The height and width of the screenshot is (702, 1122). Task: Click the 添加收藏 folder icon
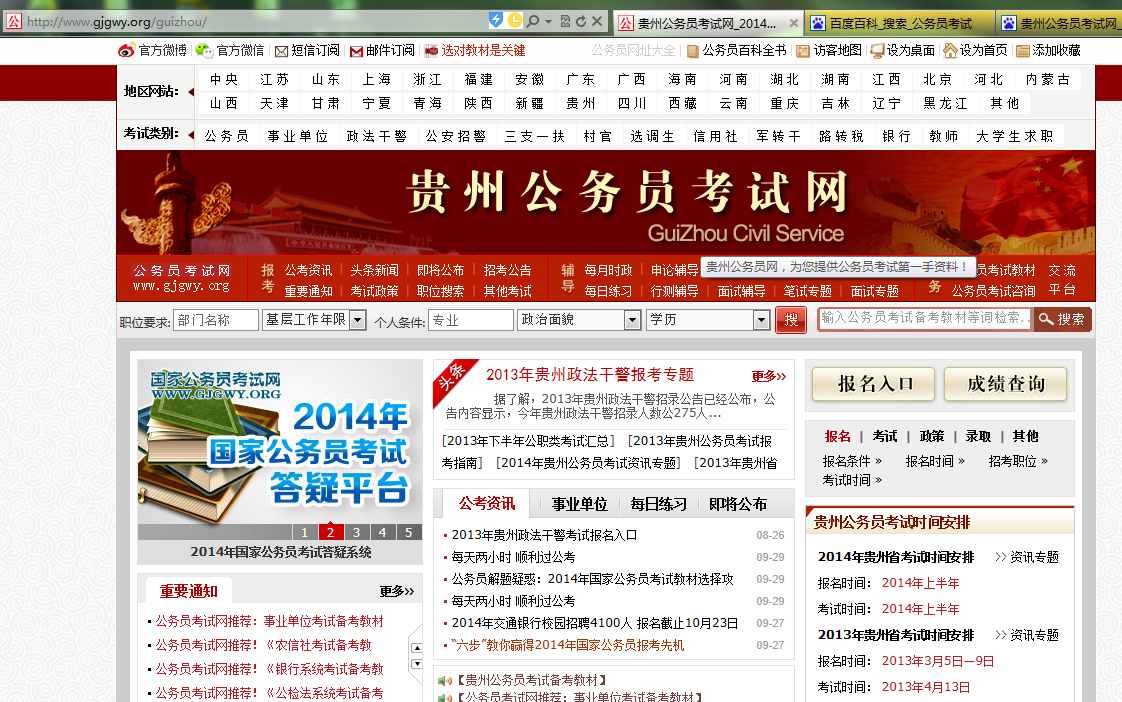(1022, 51)
